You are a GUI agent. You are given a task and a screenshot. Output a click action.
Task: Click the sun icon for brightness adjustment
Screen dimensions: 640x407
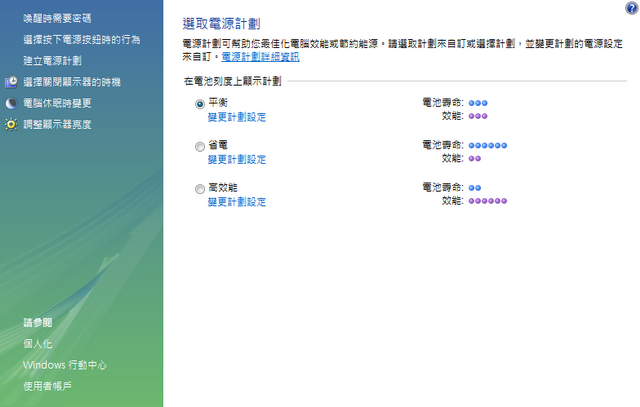[11, 125]
